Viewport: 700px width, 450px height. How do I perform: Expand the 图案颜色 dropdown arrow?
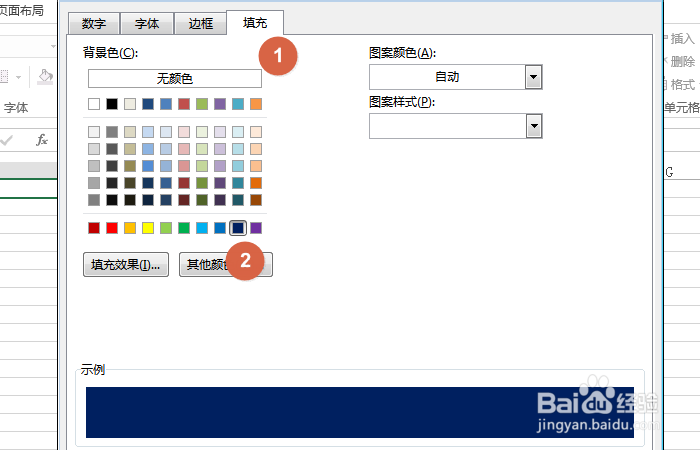coord(533,77)
